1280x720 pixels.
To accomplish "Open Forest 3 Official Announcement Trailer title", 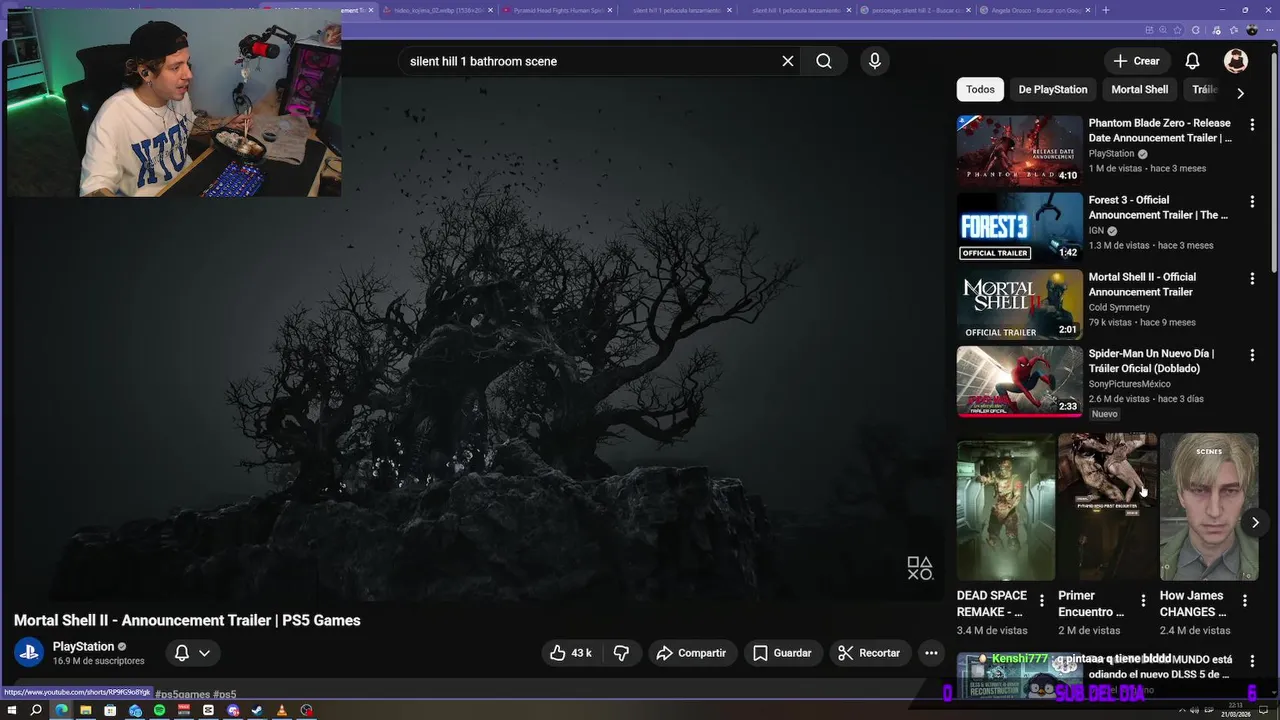I will tap(1158, 207).
